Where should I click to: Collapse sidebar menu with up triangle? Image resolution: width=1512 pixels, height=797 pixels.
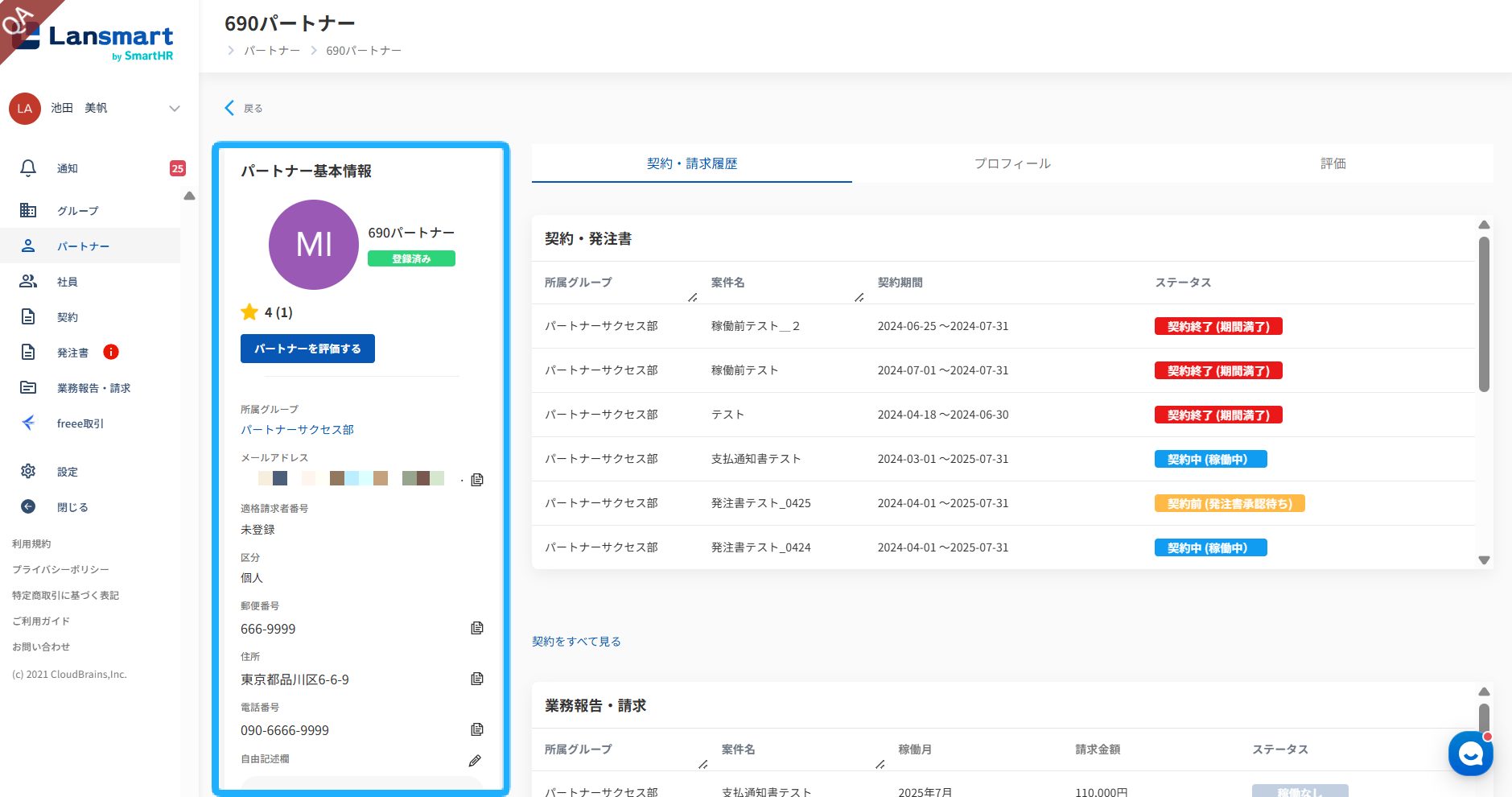tap(189, 196)
